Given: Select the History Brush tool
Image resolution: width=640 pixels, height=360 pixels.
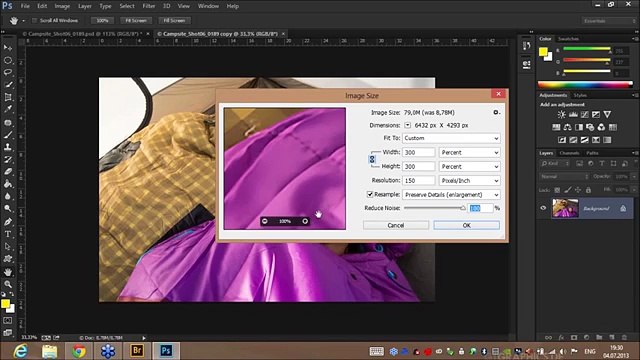Looking at the screenshot, I should point(8,159).
